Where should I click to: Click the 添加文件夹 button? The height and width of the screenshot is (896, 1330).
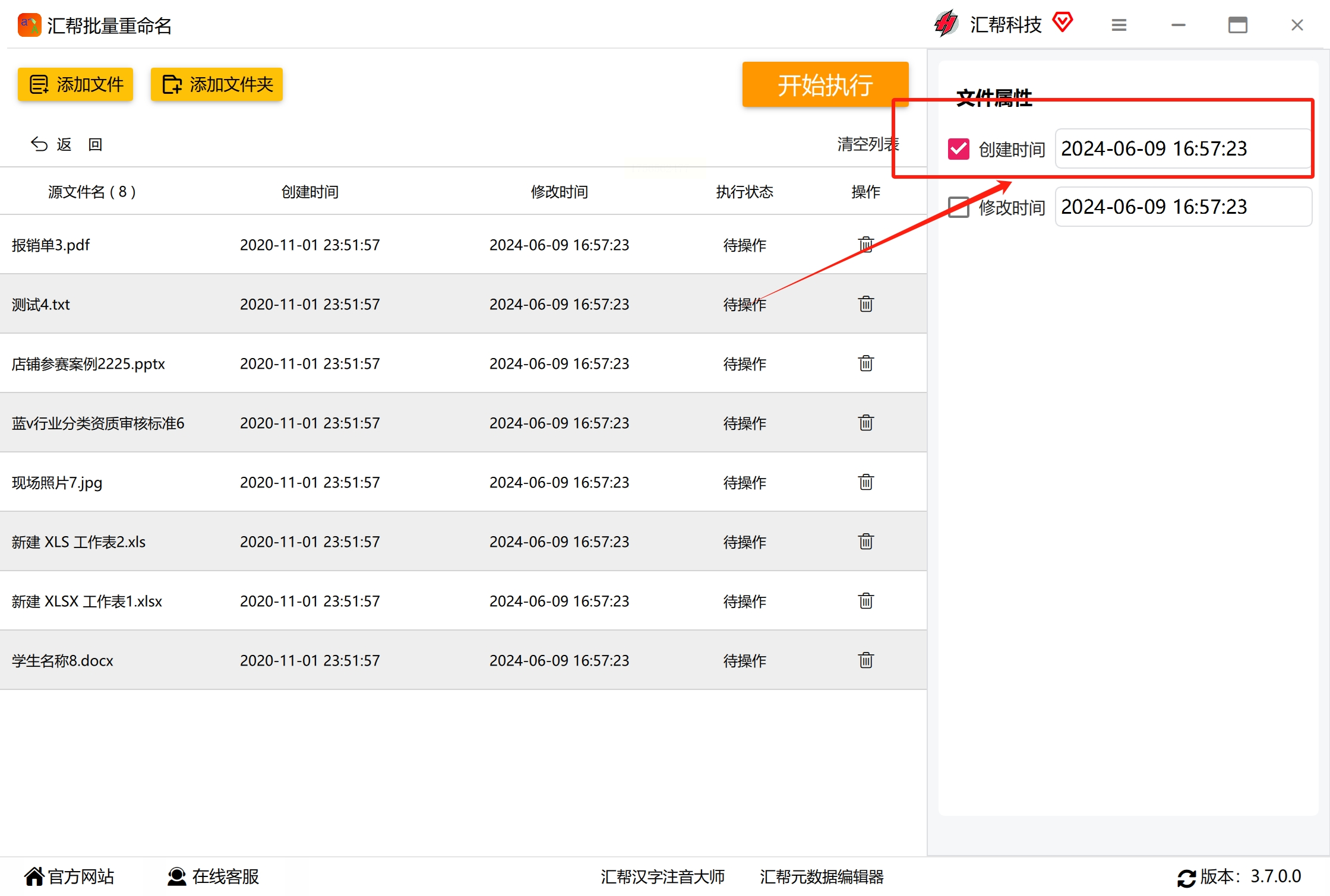click(x=217, y=84)
